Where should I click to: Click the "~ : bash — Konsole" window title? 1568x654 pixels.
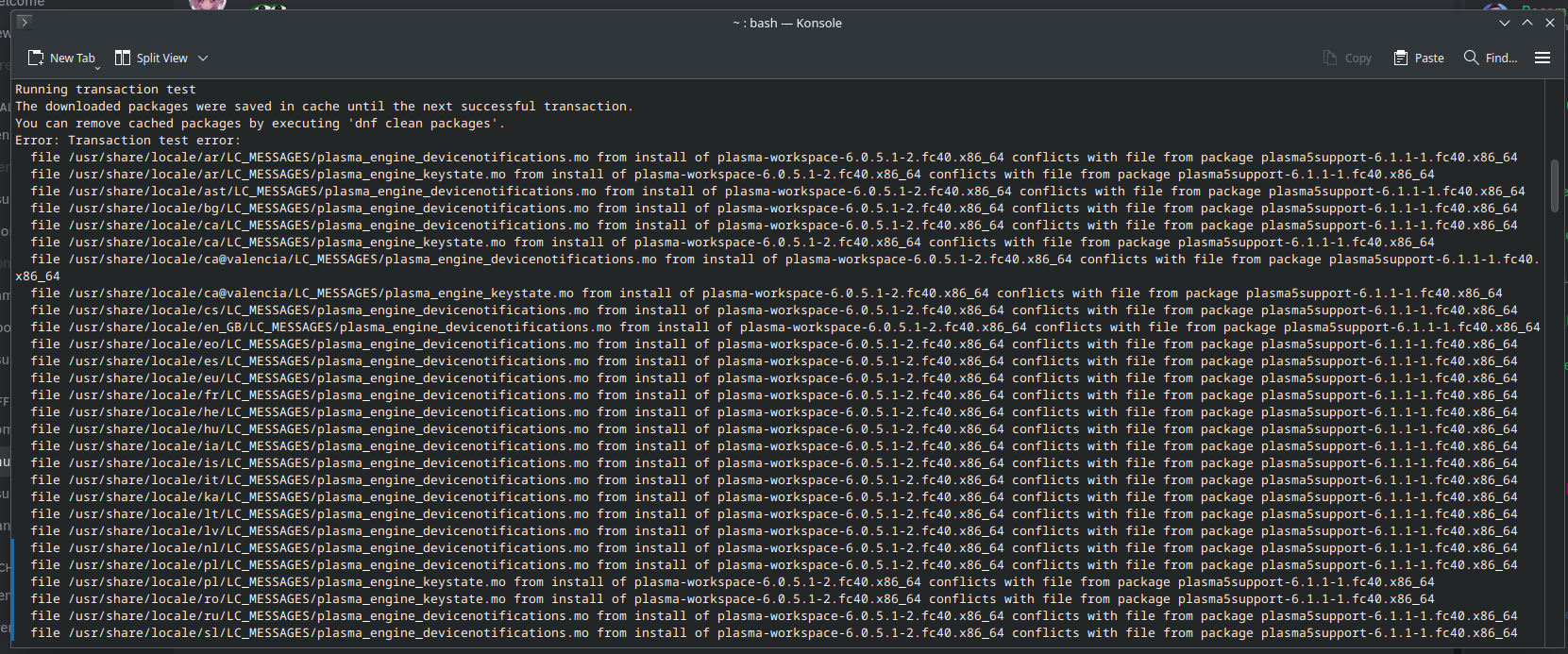(787, 23)
